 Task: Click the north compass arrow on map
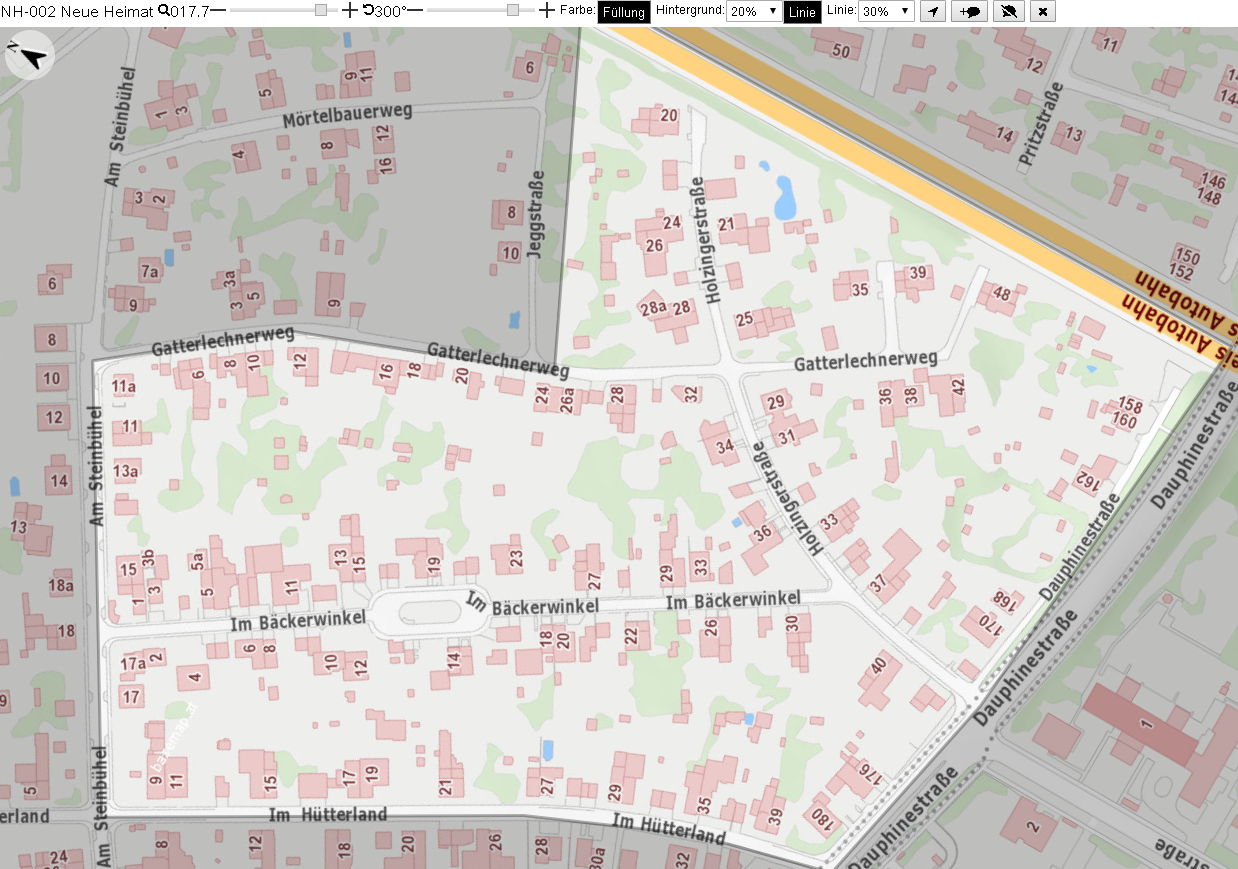[29, 56]
